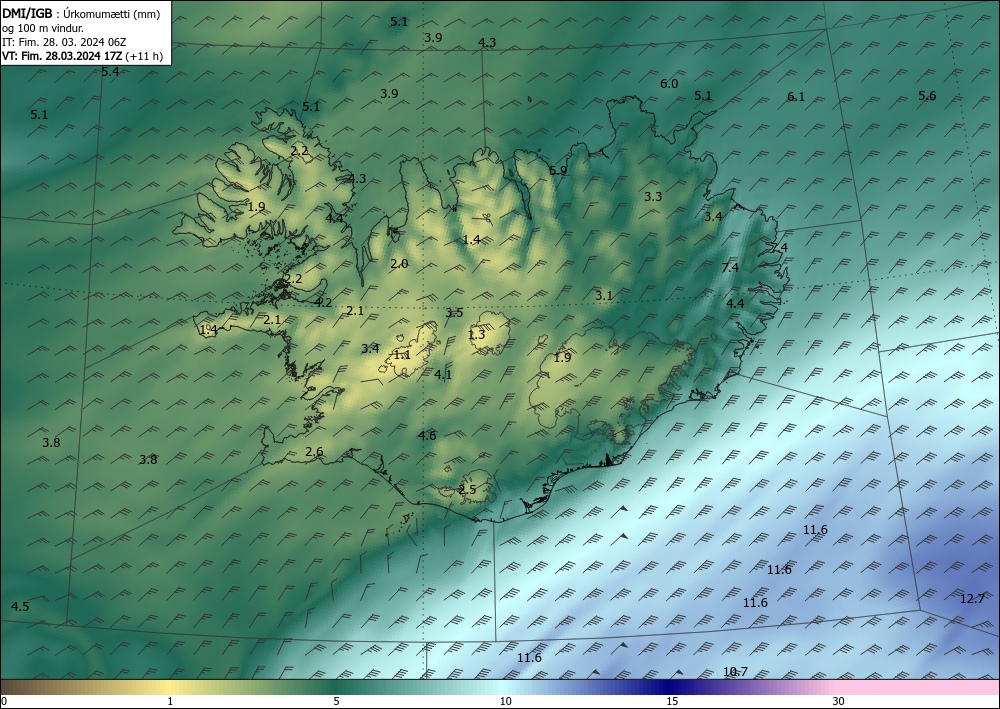1000x709 pixels.
Task: Click the 'DMI/IGB : Úrkomumætti (mm)' title line
Action: (81, 14)
